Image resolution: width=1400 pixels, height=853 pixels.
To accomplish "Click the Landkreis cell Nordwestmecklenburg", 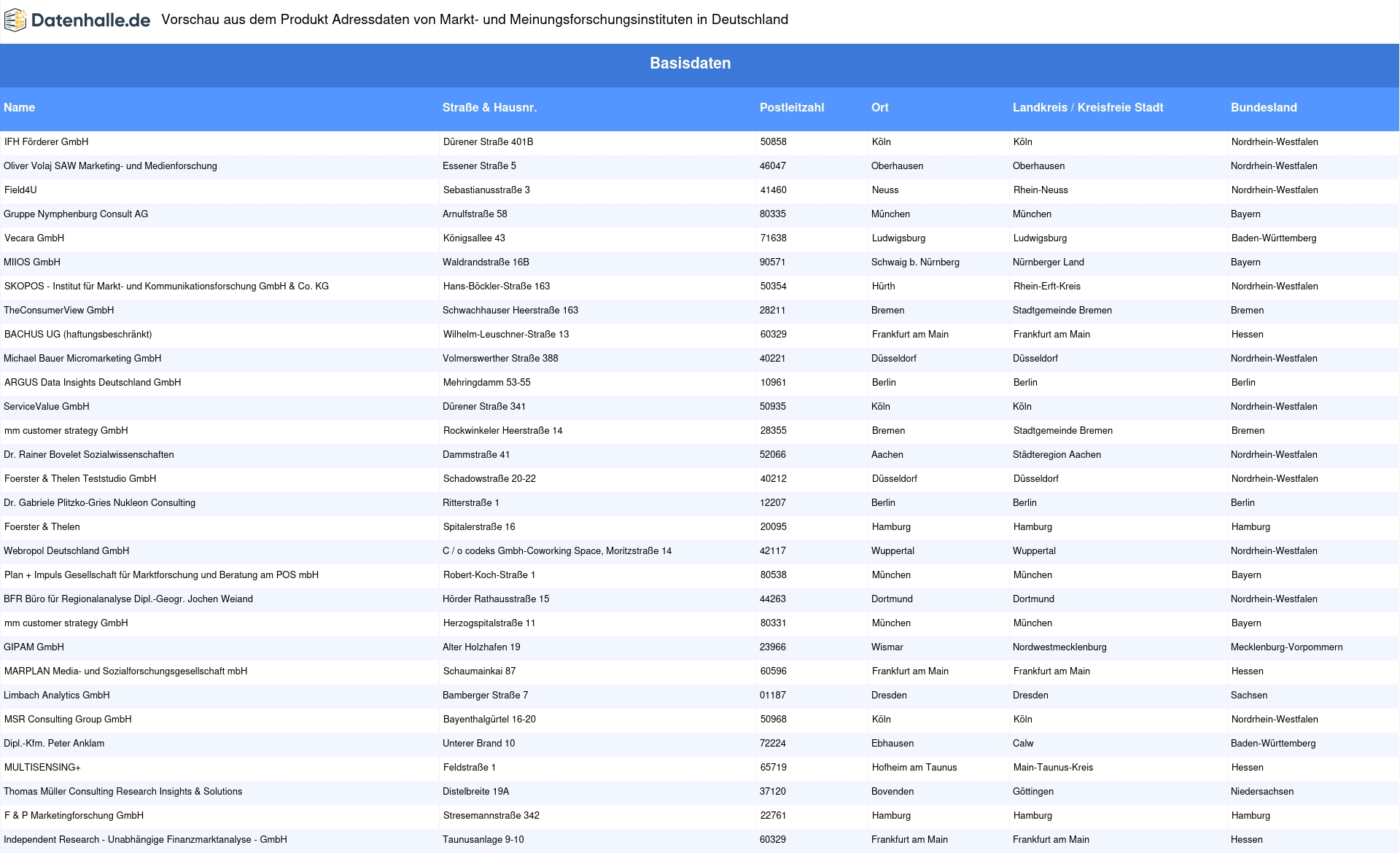I will pos(1059,647).
